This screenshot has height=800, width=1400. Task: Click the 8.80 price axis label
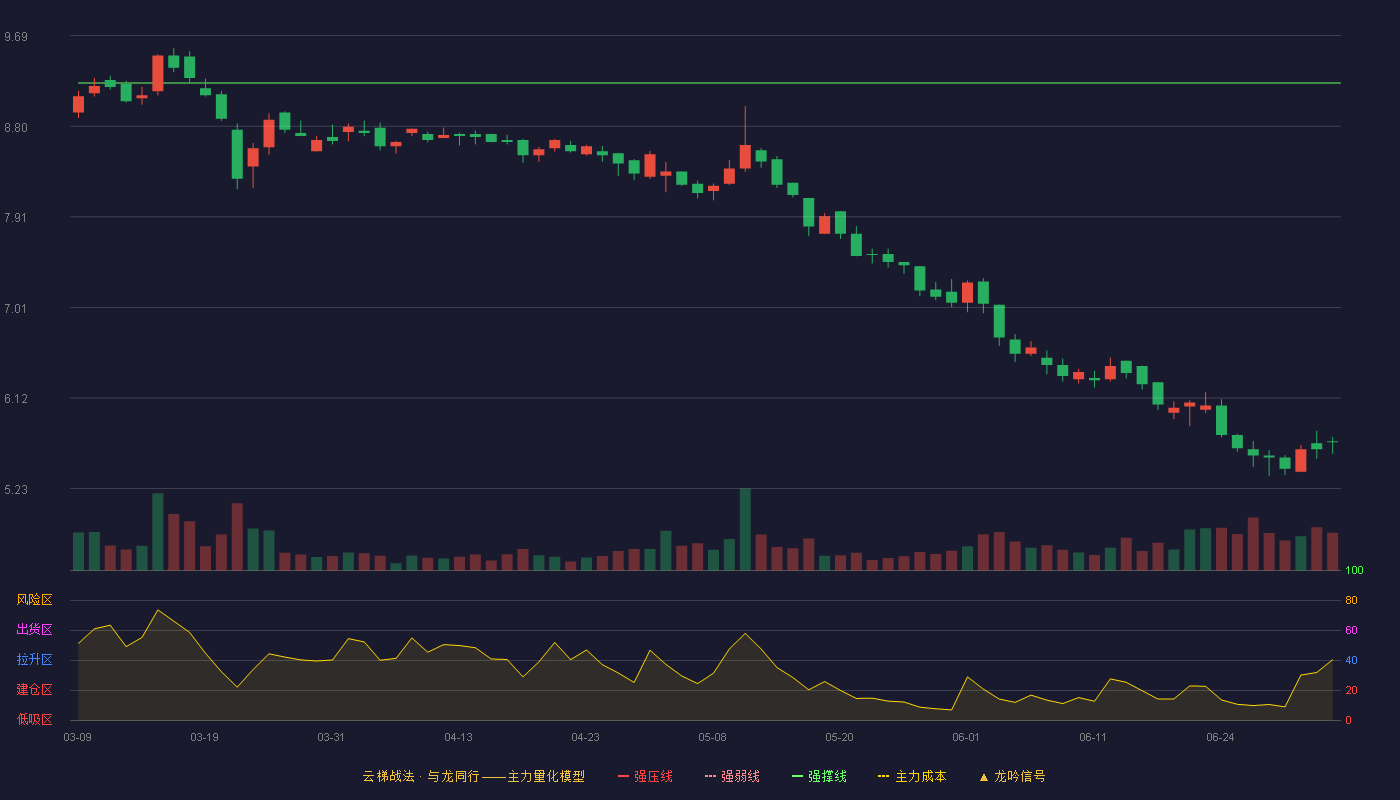tap(16, 128)
